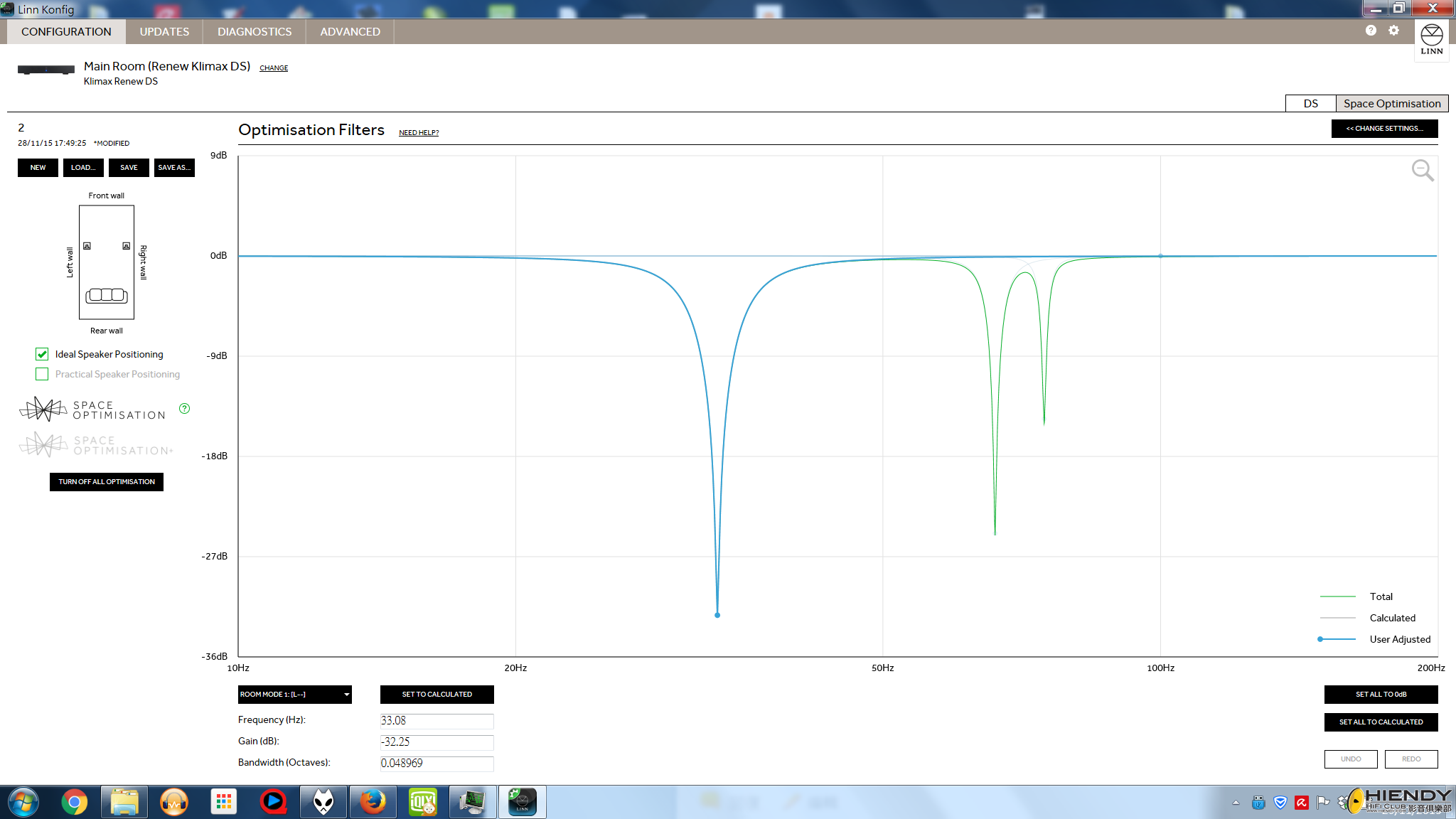
Task: Open the Updates tab
Action: click(164, 32)
